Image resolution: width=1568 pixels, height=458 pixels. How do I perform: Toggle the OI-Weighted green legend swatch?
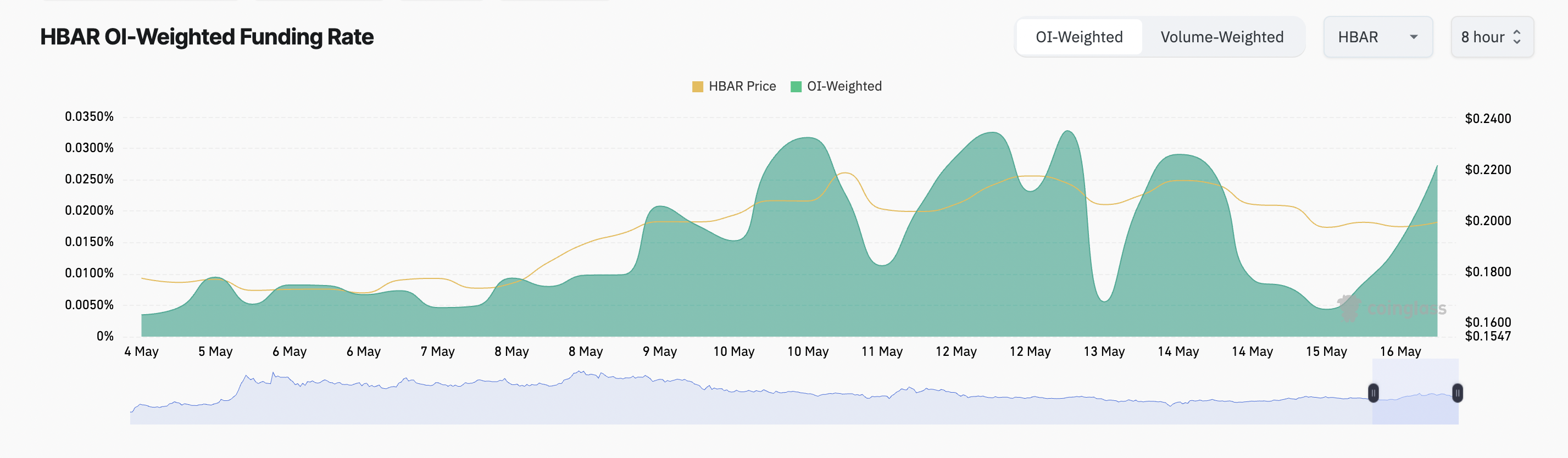tap(796, 86)
